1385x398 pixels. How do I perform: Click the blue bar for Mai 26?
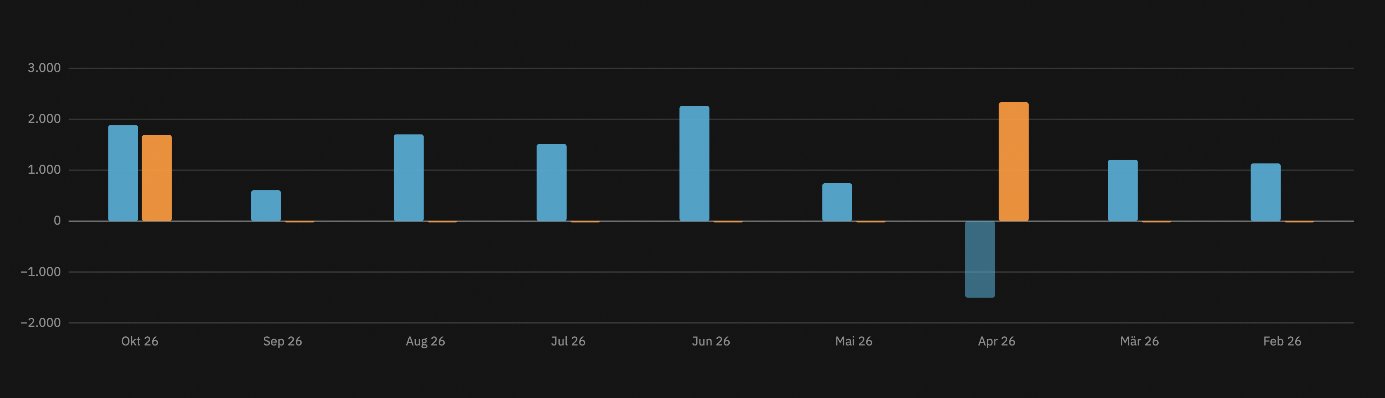point(837,202)
